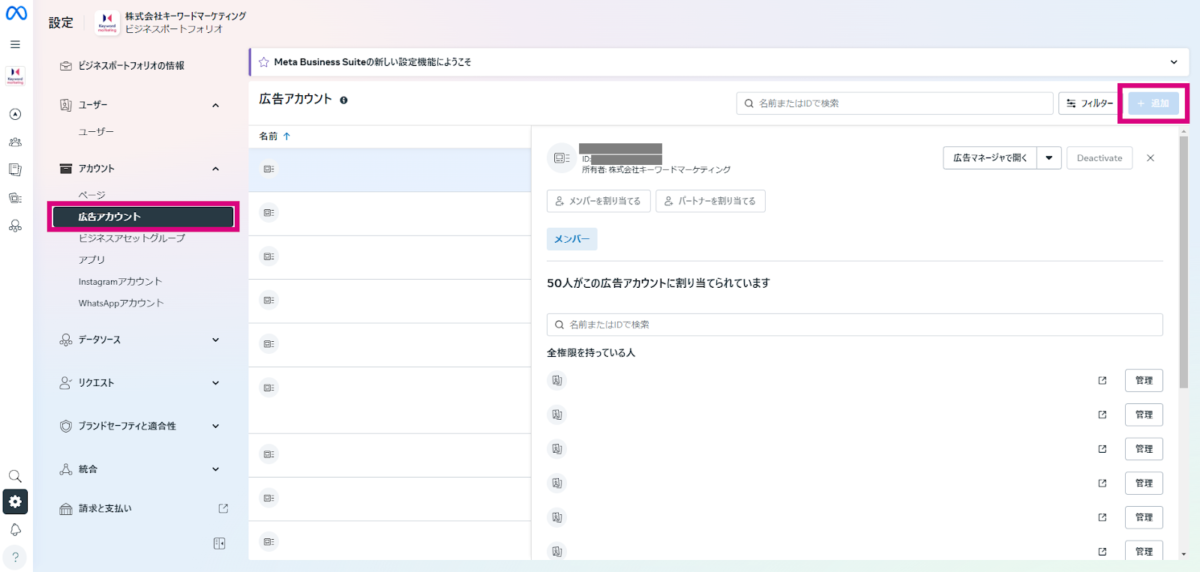Expand the Meta Business Suite welcome banner
The image size is (1200, 572).
click(1174, 62)
